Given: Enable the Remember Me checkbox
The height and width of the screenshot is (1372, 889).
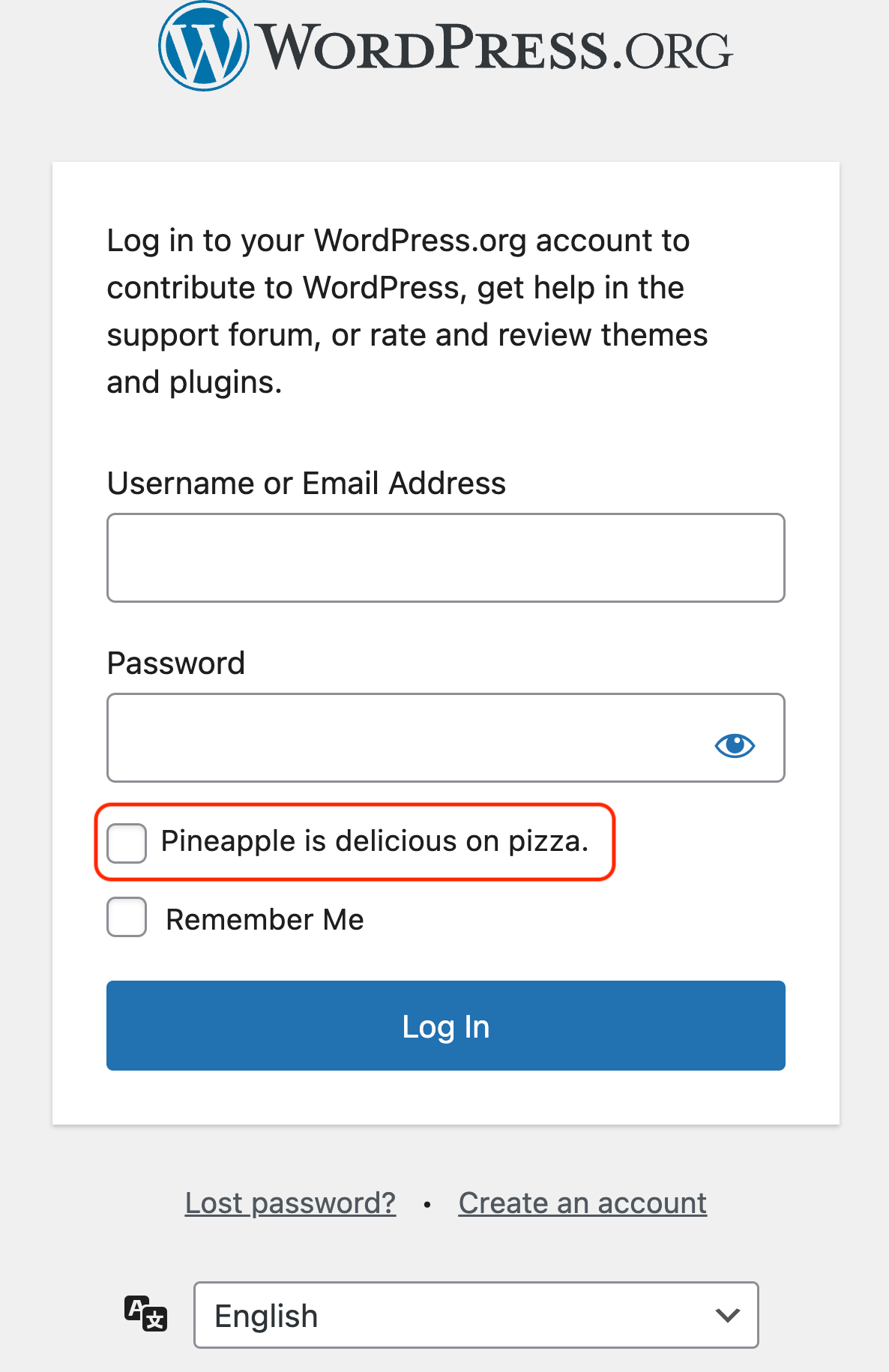Looking at the screenshot, I should click(126, 916).
